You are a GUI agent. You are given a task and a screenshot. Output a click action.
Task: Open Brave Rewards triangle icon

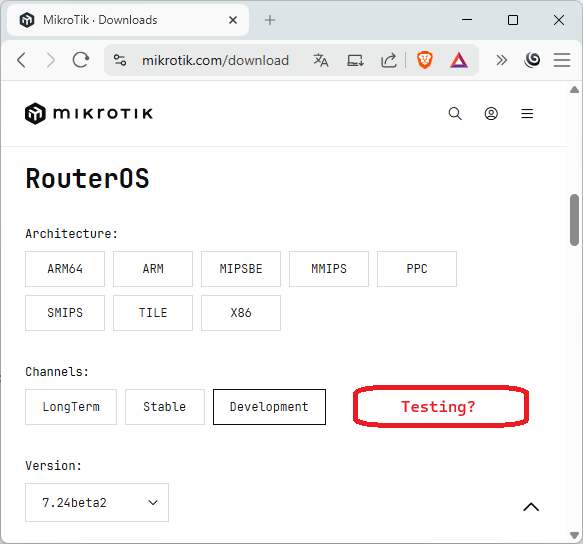[x=459, y=60]
